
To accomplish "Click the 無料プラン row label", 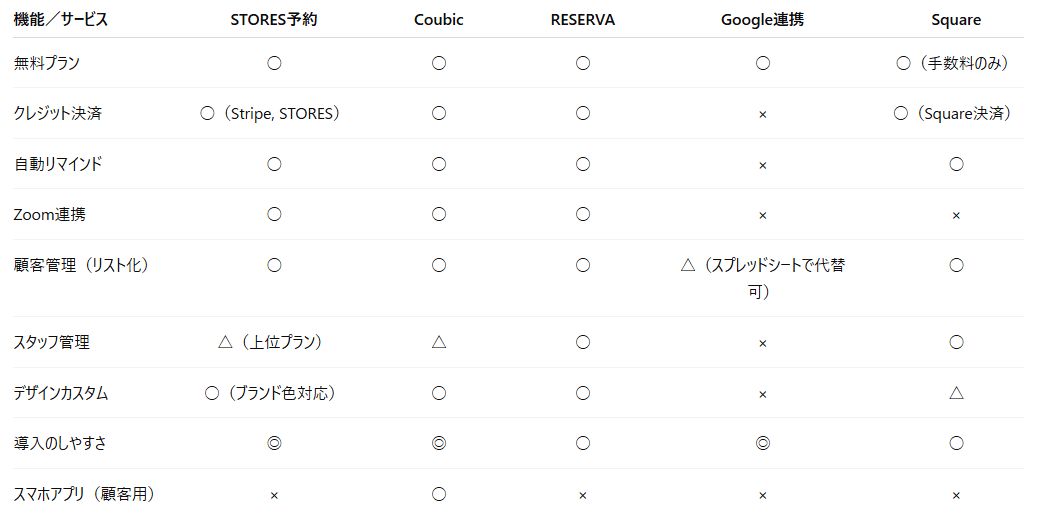I will [x=47, y=63].
